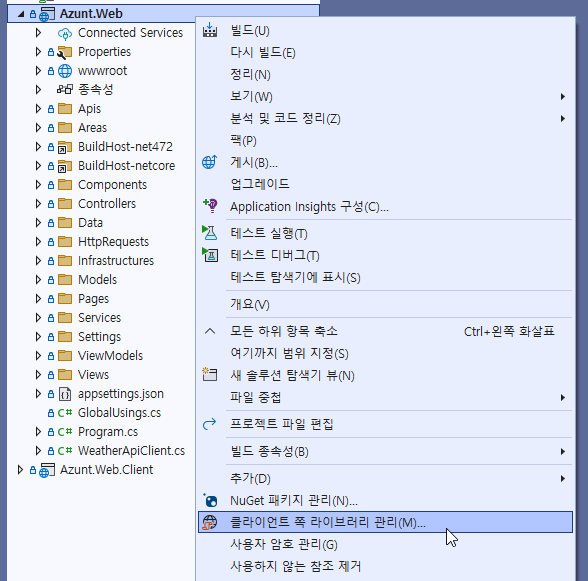The width and height of the screenshot is (588, 581).
Task: Click the client-side library manager icon
Action: [x=210, y=522]
